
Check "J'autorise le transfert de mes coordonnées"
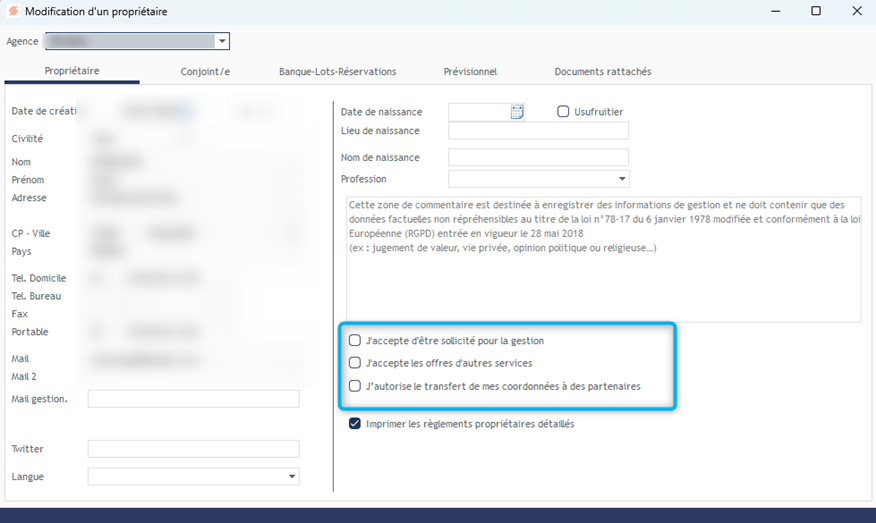(355, 386)
